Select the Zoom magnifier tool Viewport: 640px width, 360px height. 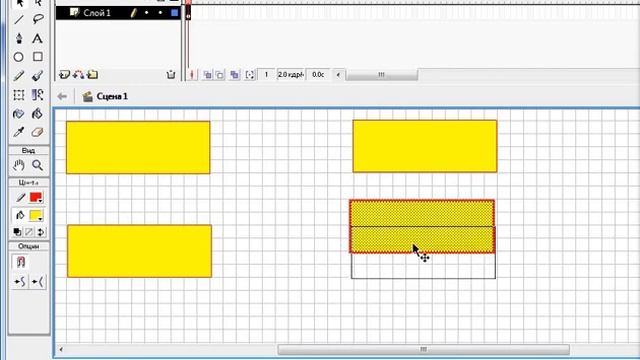click(x=38, y=165)
